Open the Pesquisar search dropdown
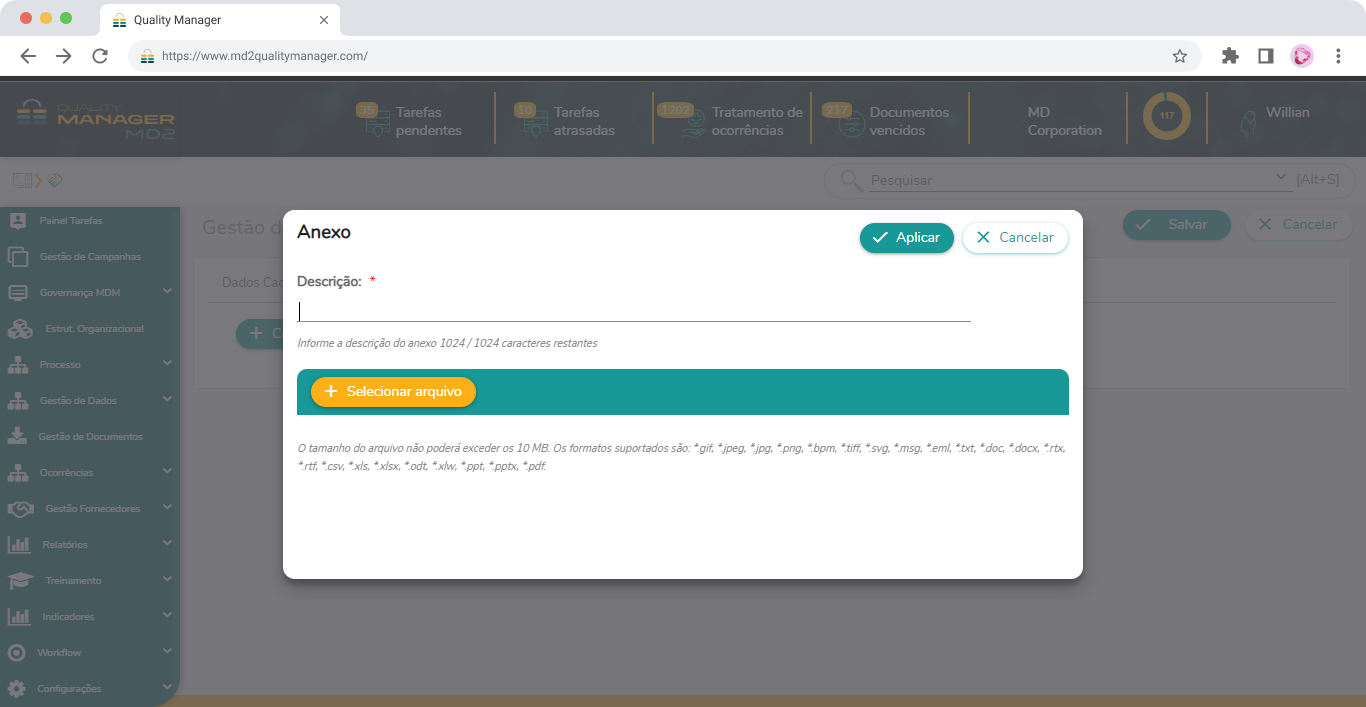The width and height of the screenshot is (1366, 707). 1283,178
